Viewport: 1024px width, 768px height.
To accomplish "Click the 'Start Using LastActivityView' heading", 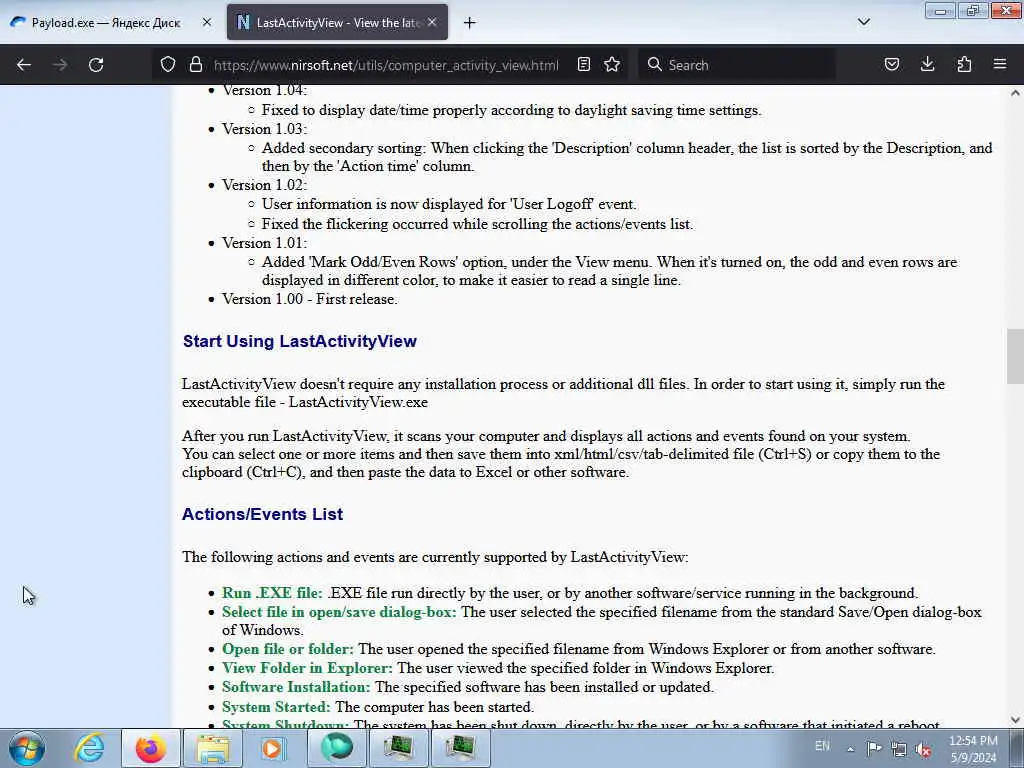I will pos(300,341).
